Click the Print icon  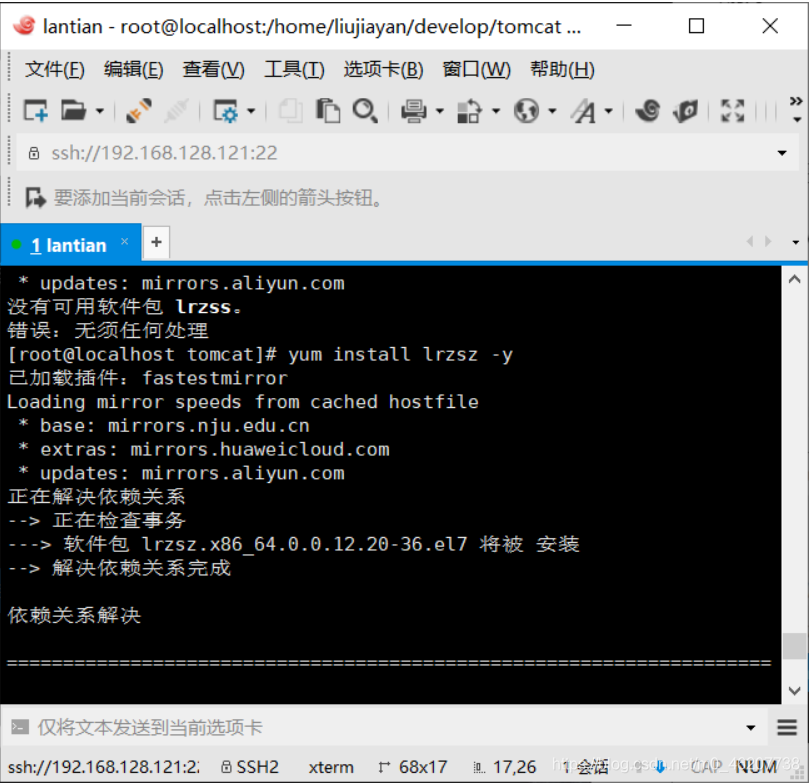(414, 111)
